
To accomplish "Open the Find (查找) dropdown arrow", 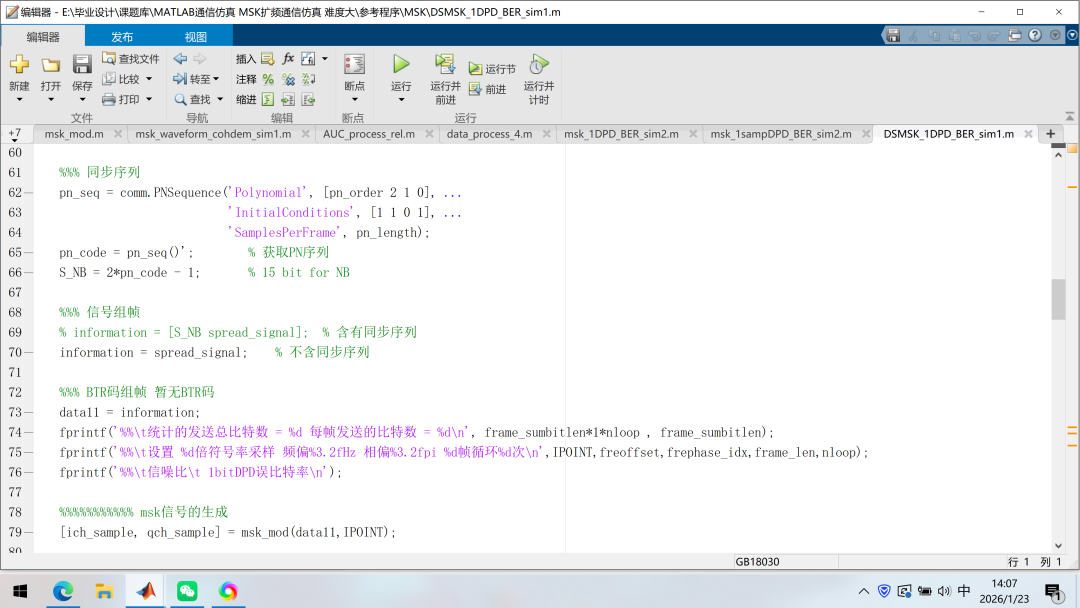I will tap(220, 99).
